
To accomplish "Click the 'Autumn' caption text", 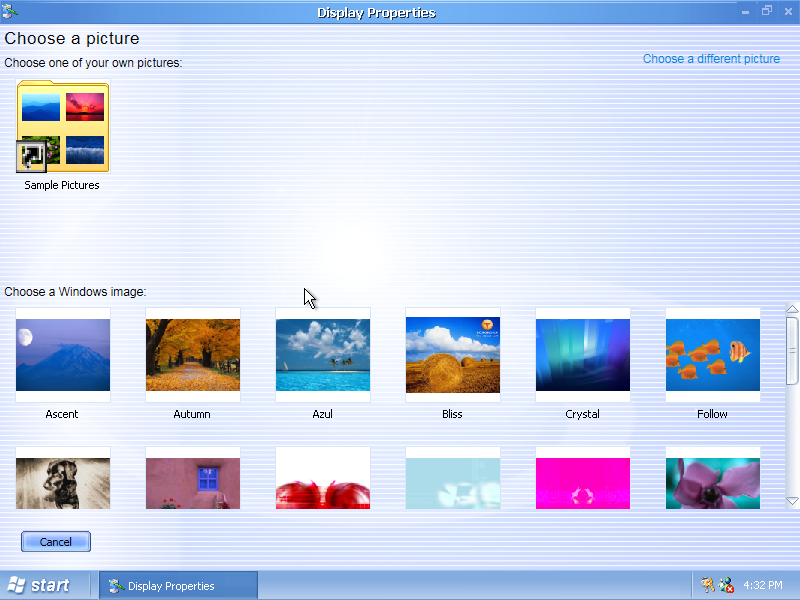I will (x=192, y=414).
